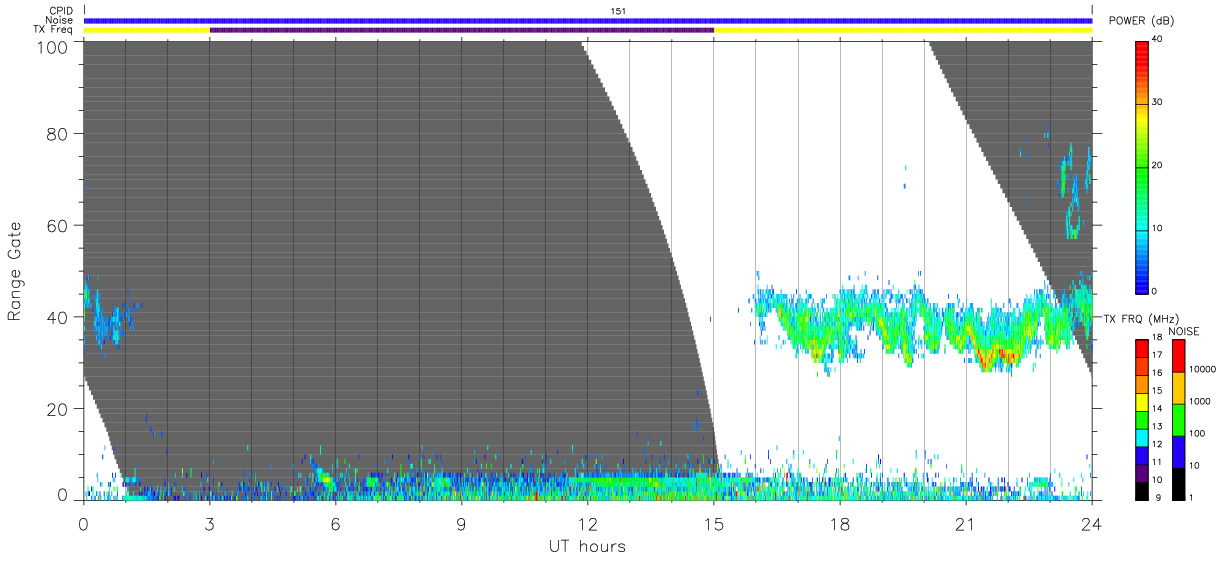
Task: Click the CPID value 151
Action: (x=618, y=11)
